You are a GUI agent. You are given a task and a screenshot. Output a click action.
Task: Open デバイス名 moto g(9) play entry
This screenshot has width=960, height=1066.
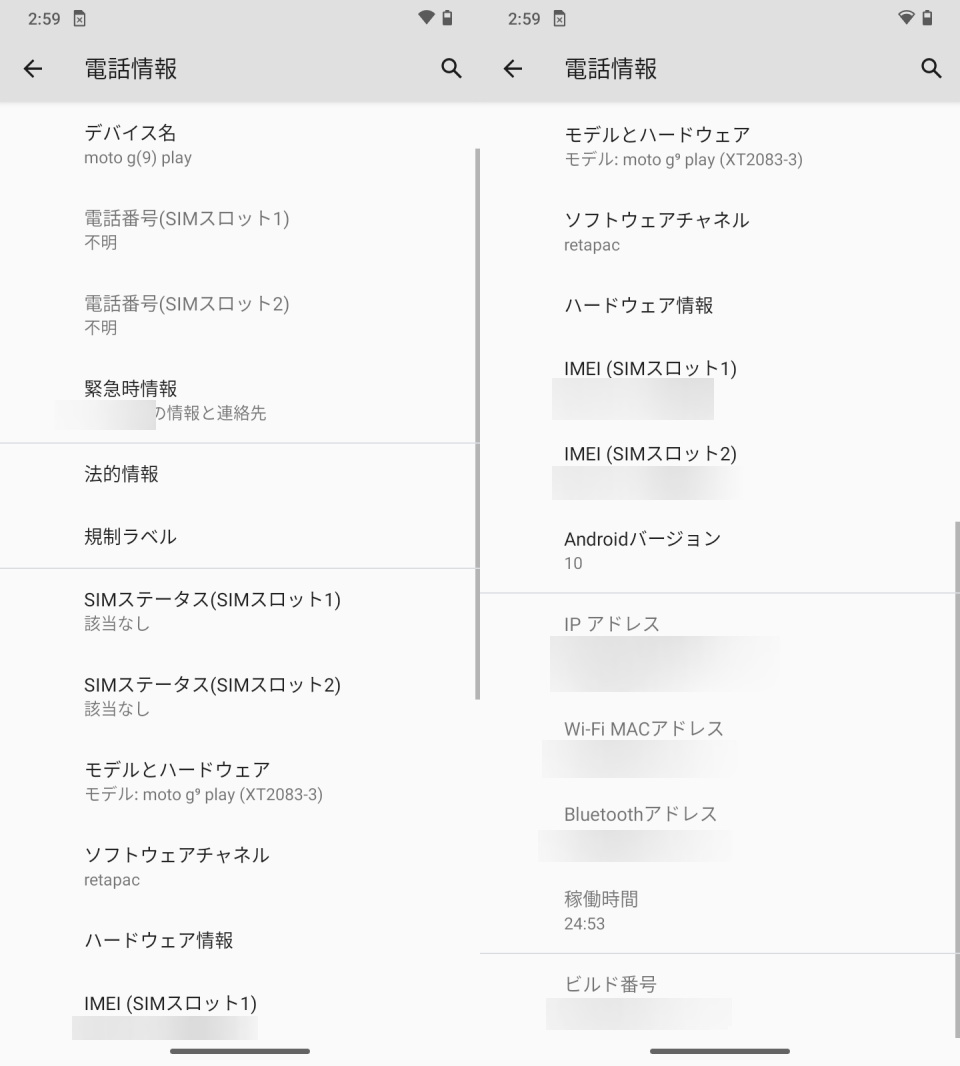tap(238, 144)
